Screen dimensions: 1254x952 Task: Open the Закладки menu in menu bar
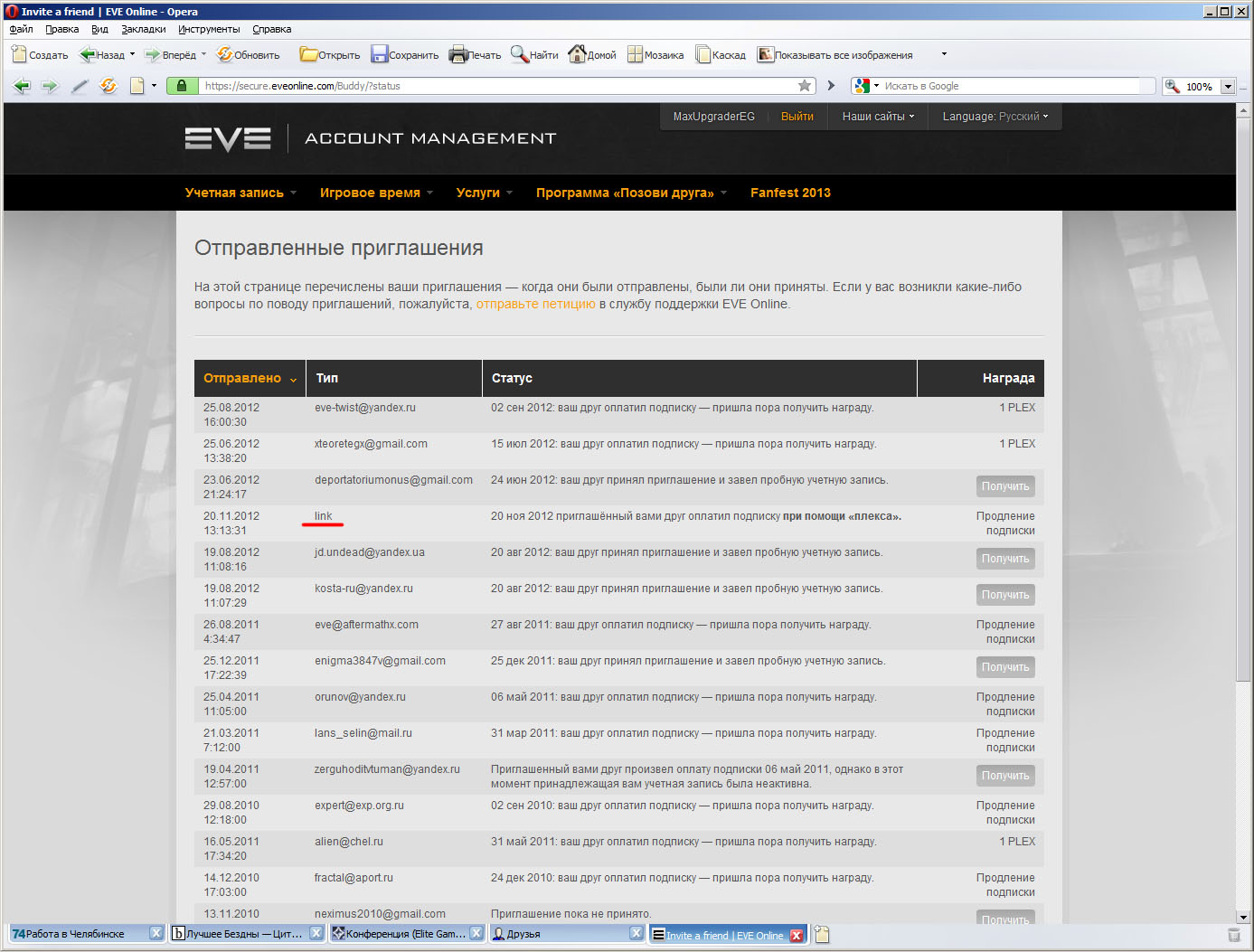click(x=143, y=29)
